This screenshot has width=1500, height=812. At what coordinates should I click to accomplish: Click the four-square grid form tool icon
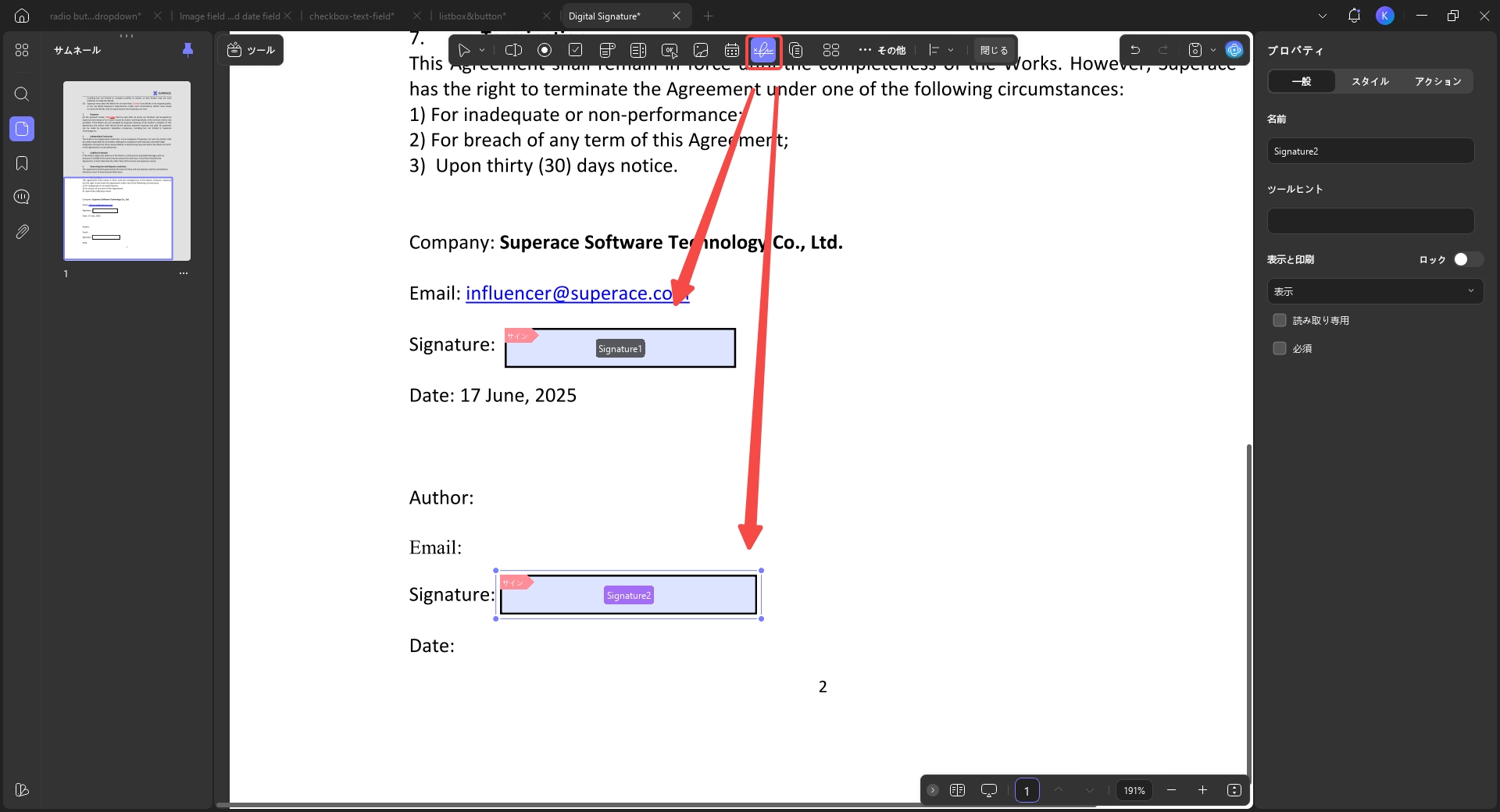(831, 50)
